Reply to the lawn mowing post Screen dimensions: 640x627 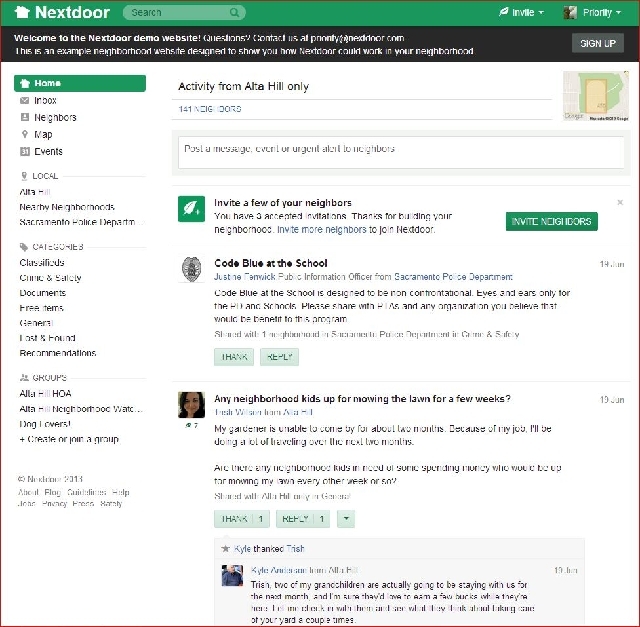tap(302, 519)
